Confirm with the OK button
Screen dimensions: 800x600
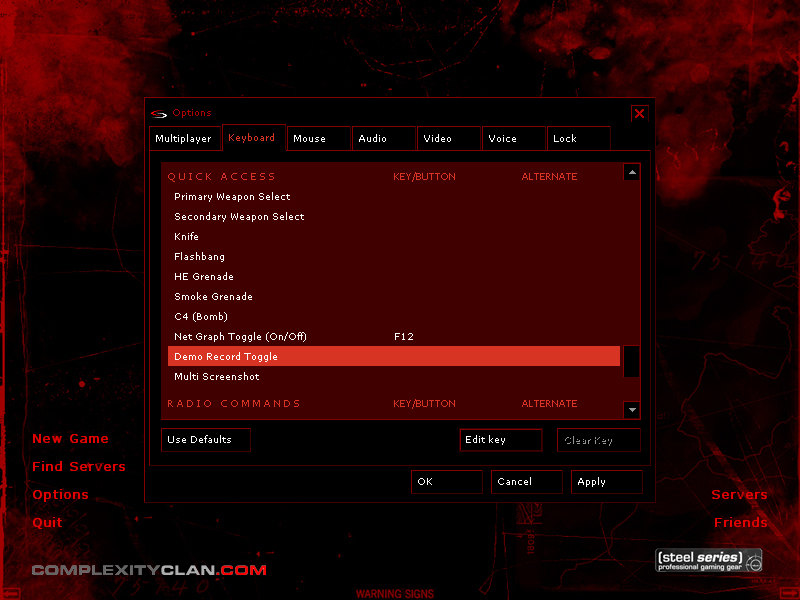pyautogui.click(x=446, y=482)
